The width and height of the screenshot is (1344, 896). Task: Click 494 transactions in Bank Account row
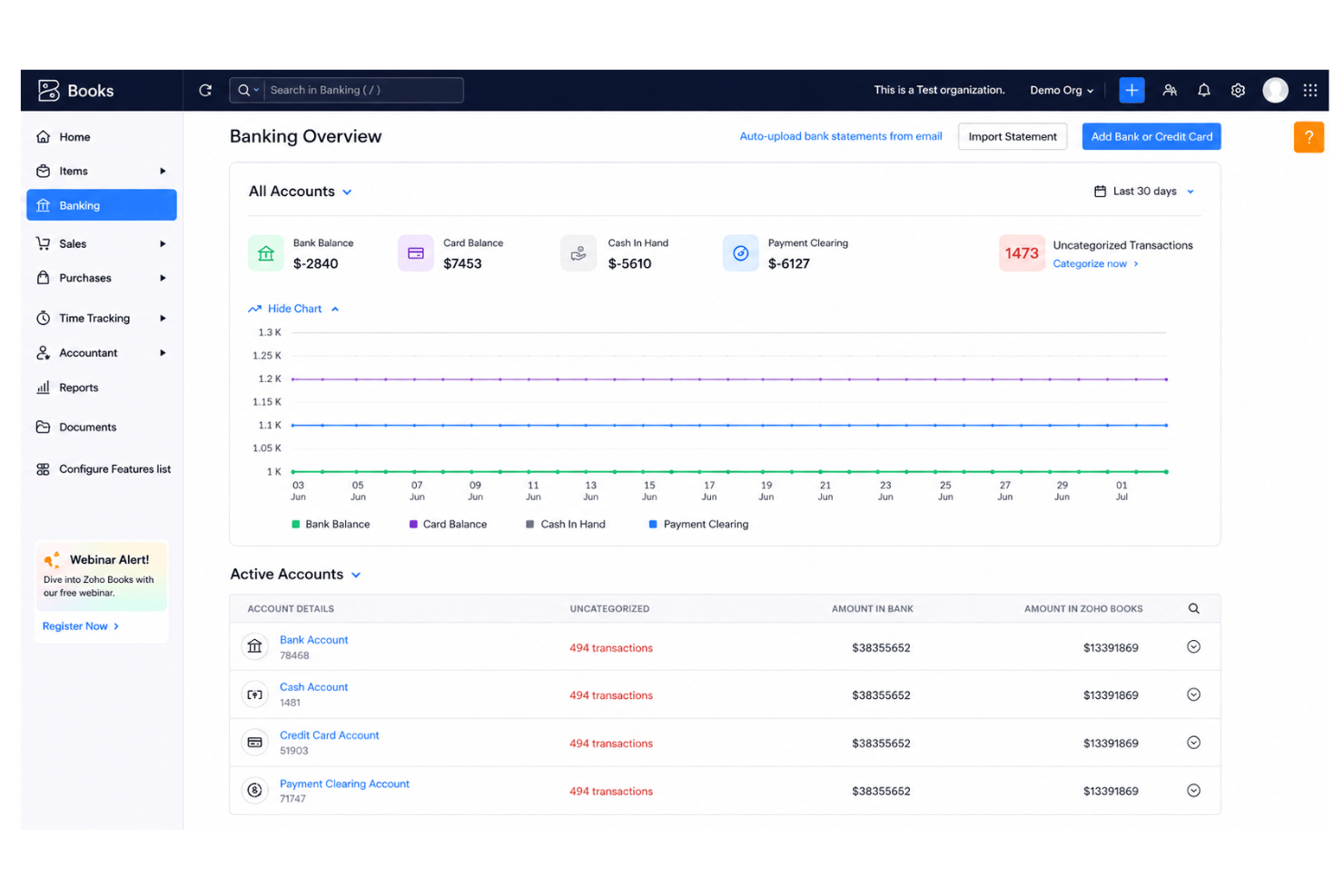611,648
